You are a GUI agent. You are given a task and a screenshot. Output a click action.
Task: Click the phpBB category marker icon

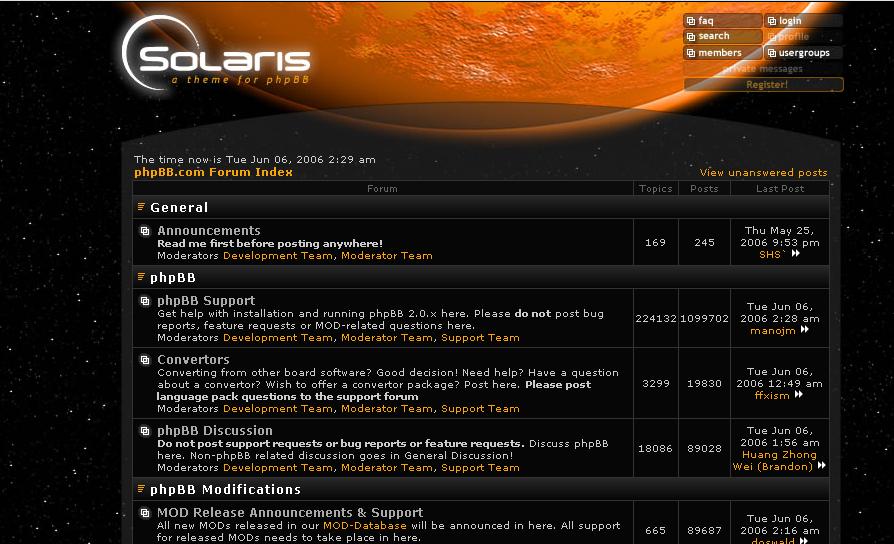point(141,277)
